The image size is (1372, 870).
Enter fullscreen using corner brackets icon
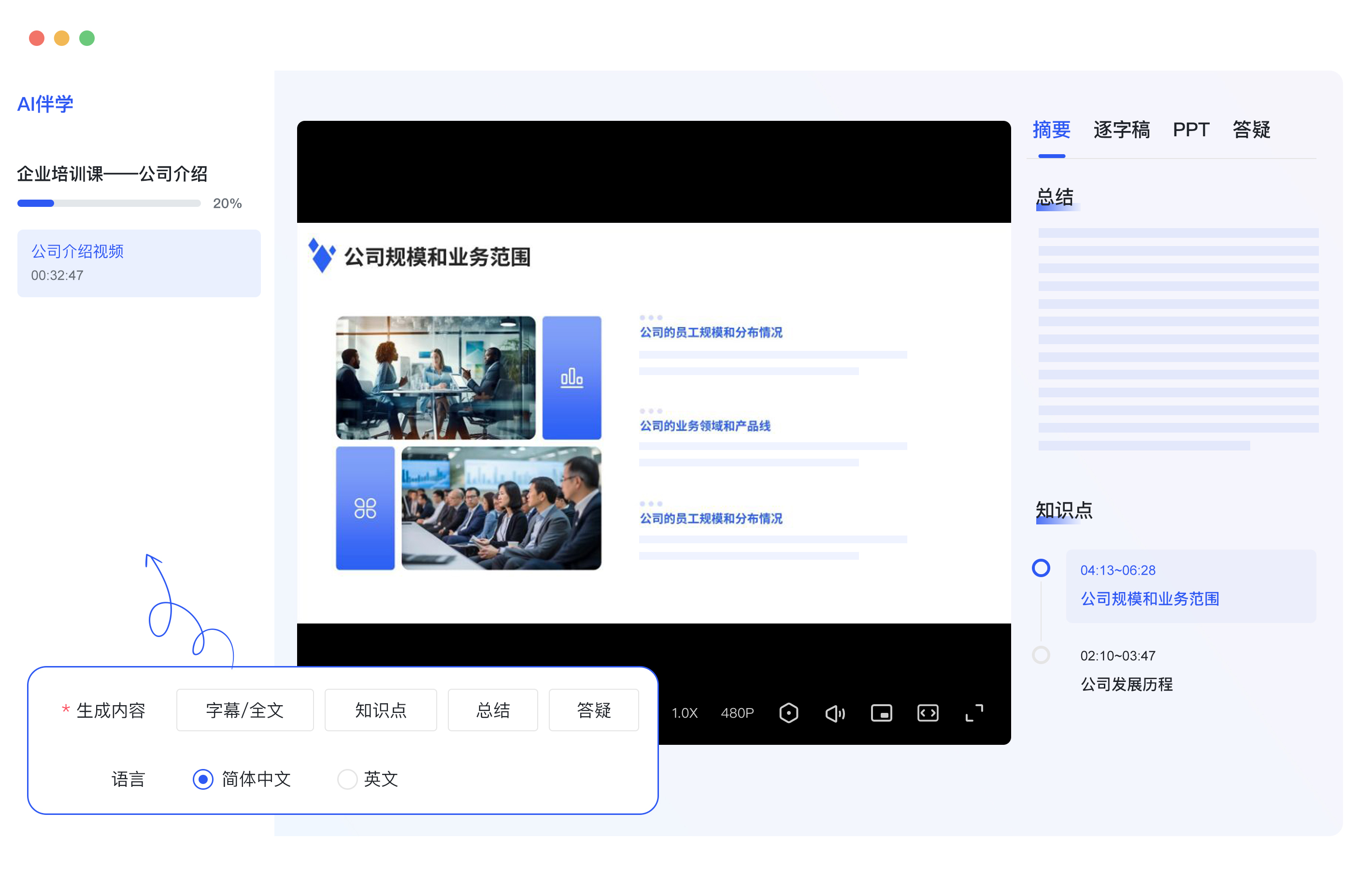coord(974,712)
